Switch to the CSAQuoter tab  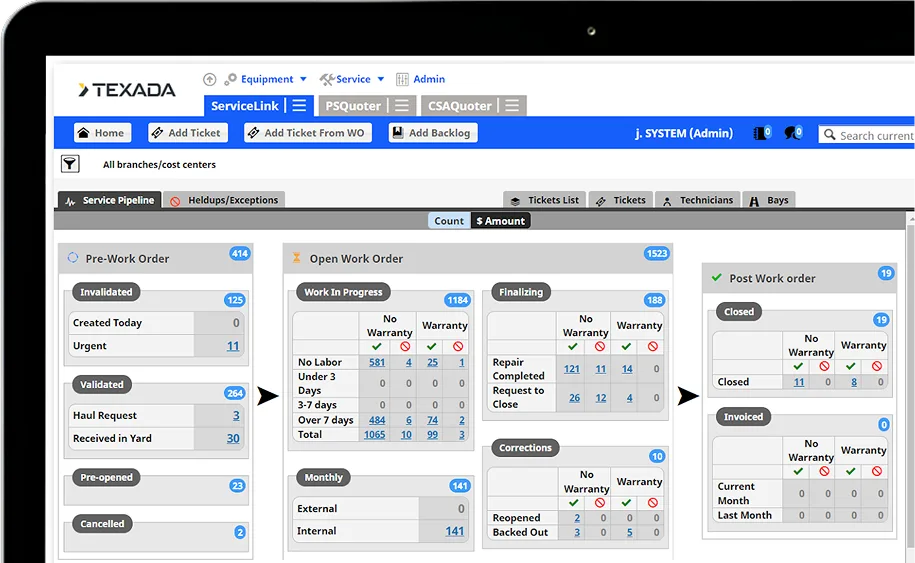(x=460, y=106)
